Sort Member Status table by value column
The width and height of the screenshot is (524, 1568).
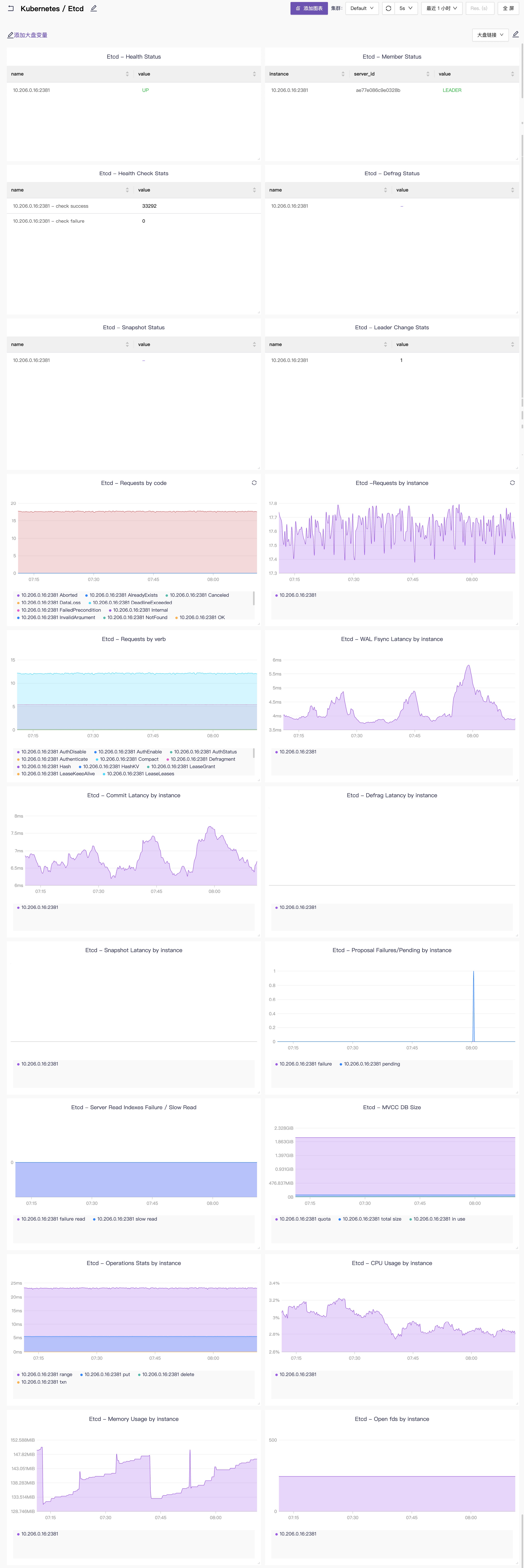(512, 74)
